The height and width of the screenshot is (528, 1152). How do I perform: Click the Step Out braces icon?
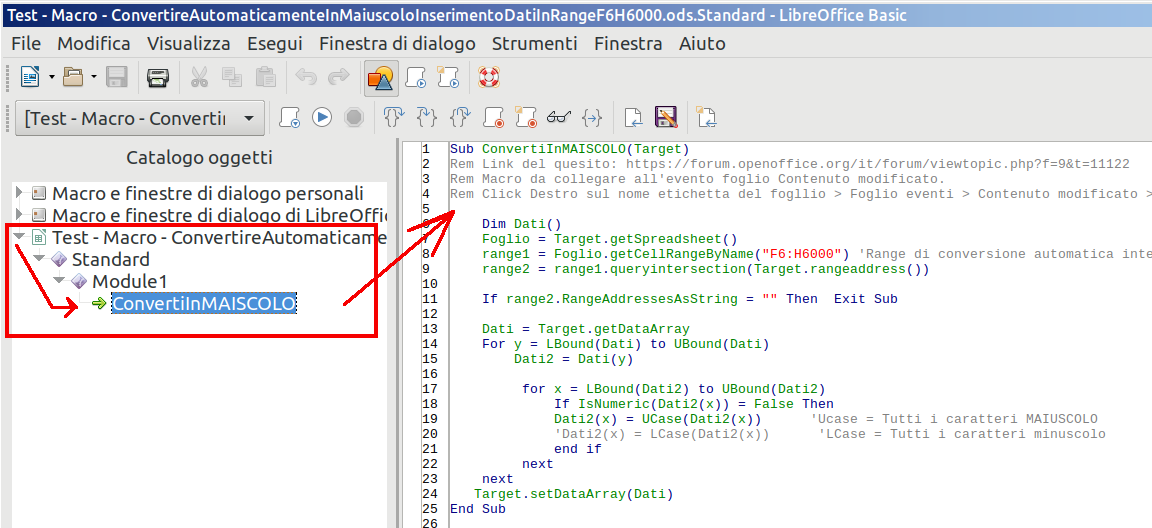tap(461, 117)
